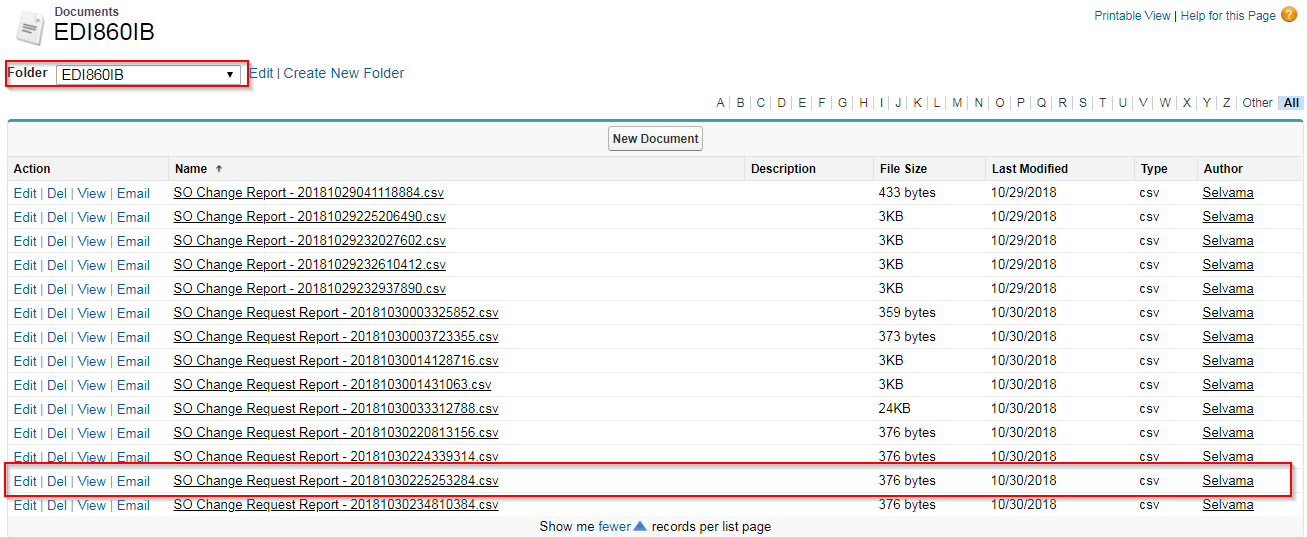Open author Selvama on 20181030225253284.csv row
Image resolution: width=1307 pixels, height=537 pixels.
1228,480
